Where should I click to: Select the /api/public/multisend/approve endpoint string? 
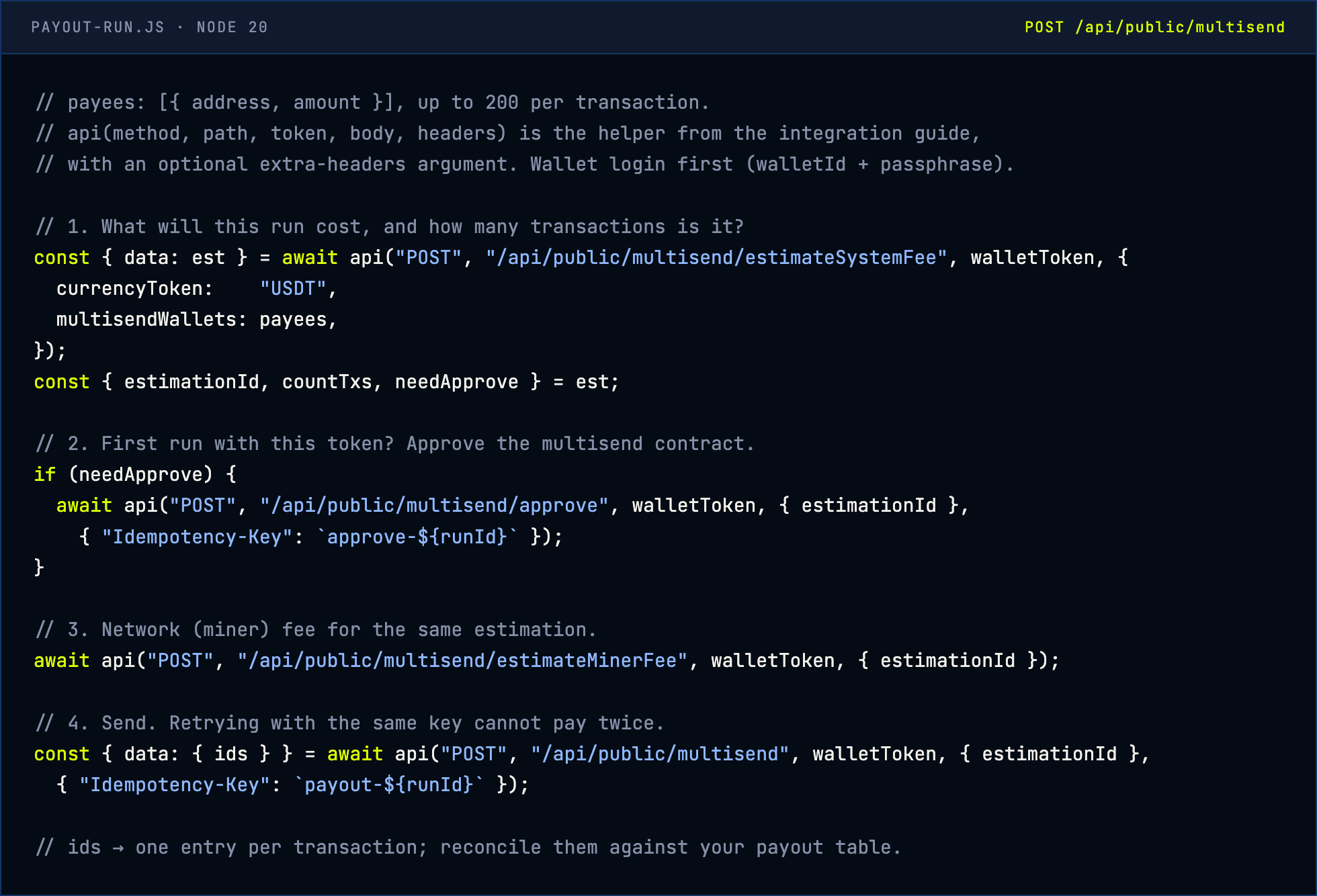click(435, 506)
